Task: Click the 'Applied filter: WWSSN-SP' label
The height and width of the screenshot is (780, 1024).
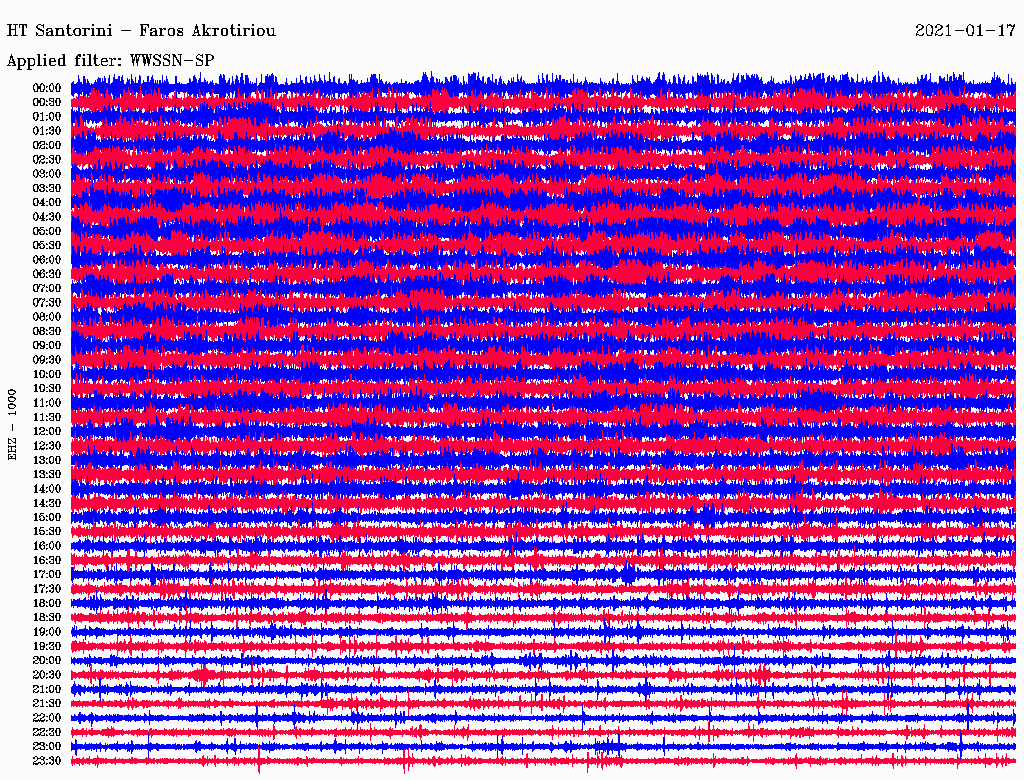Action: [x=110, y=61]
